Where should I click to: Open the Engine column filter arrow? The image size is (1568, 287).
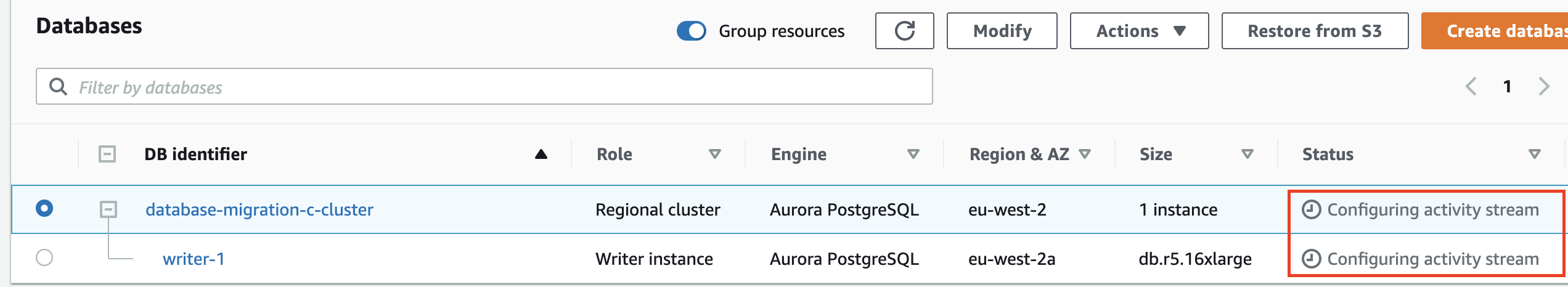(x=913, y=154)
